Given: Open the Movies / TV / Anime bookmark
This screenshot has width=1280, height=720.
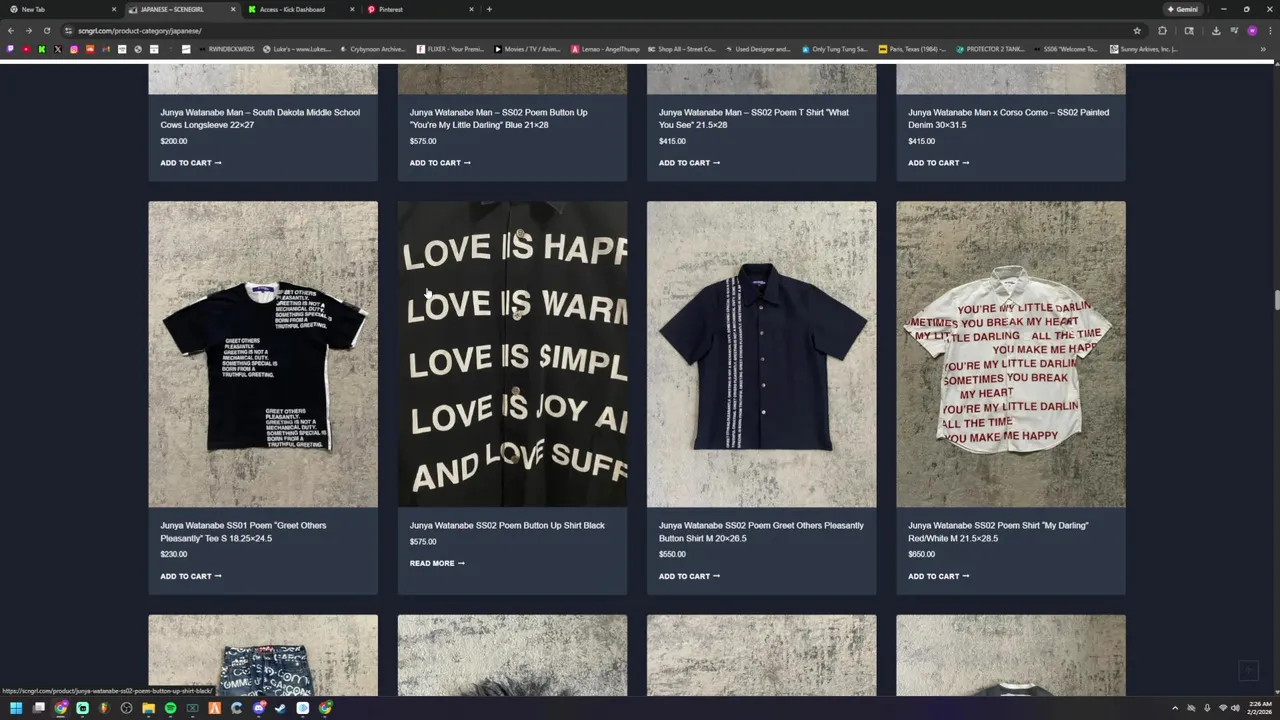Looking at the screenshot, I should point(527,49).
